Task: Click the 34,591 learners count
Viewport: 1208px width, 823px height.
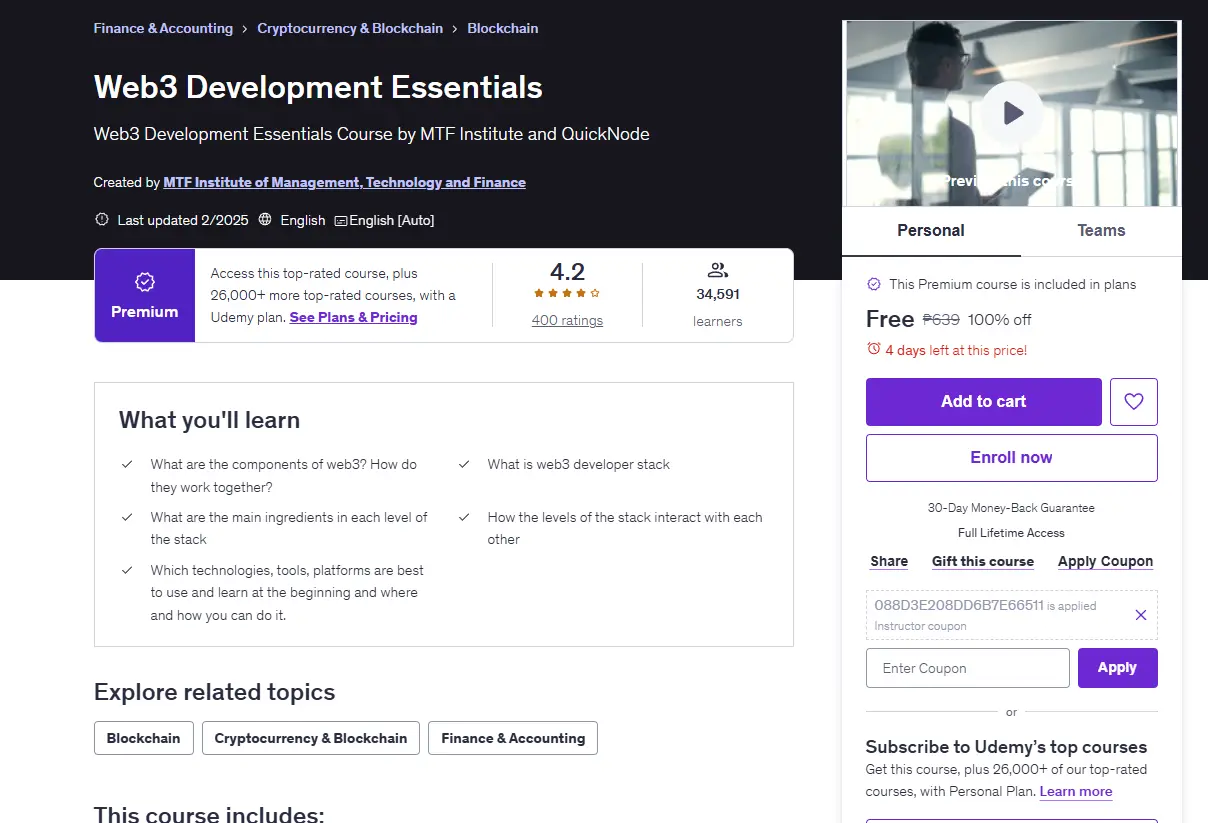Action: click(718, 294)
